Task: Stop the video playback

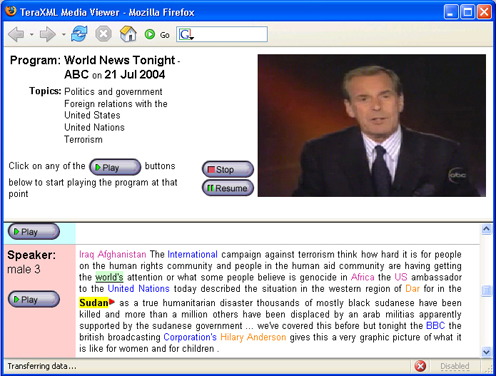Action: click(228, 169)
